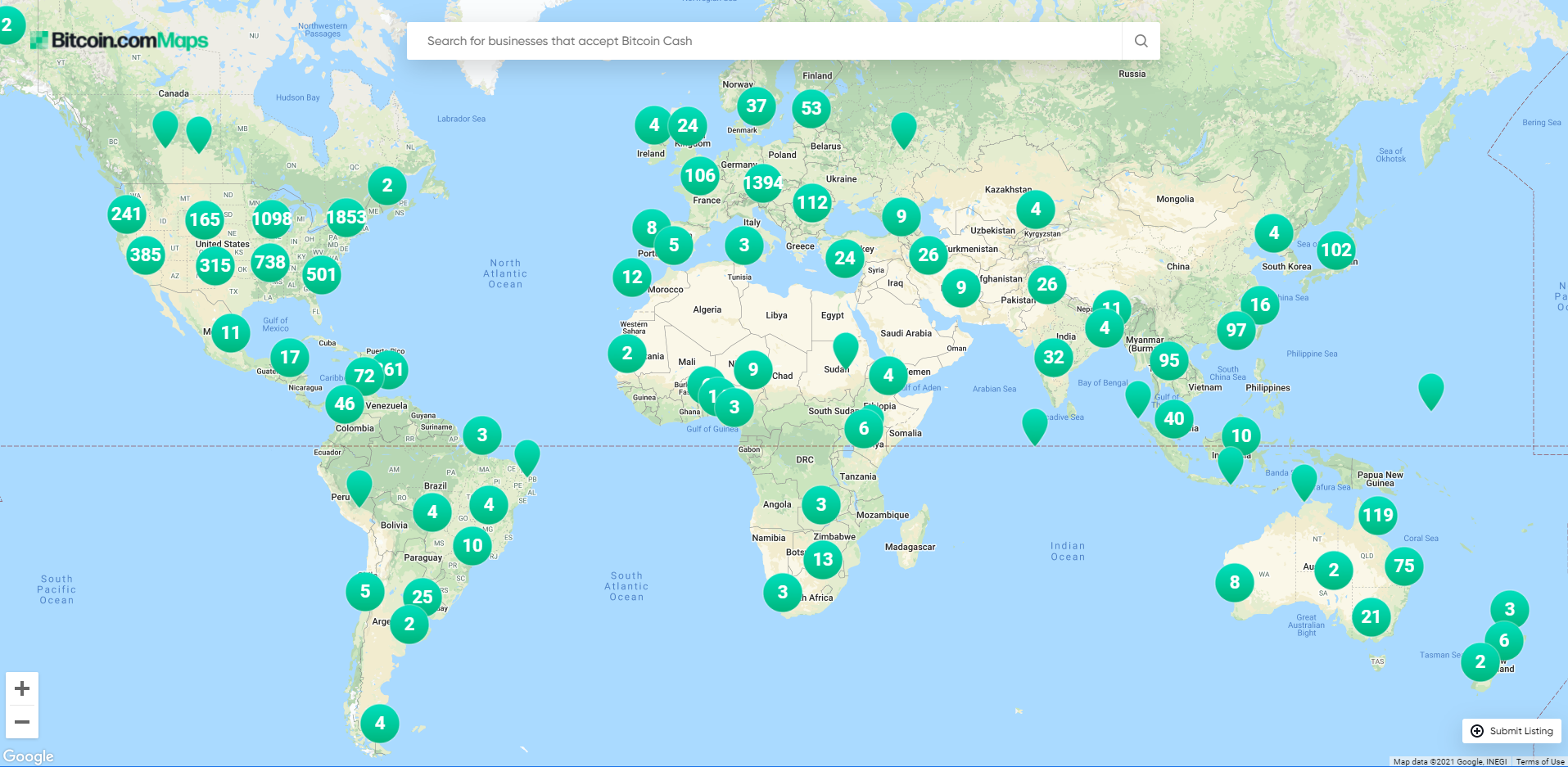Open the 241 cluster marker
1568x767 pixels.
[127, 214]
